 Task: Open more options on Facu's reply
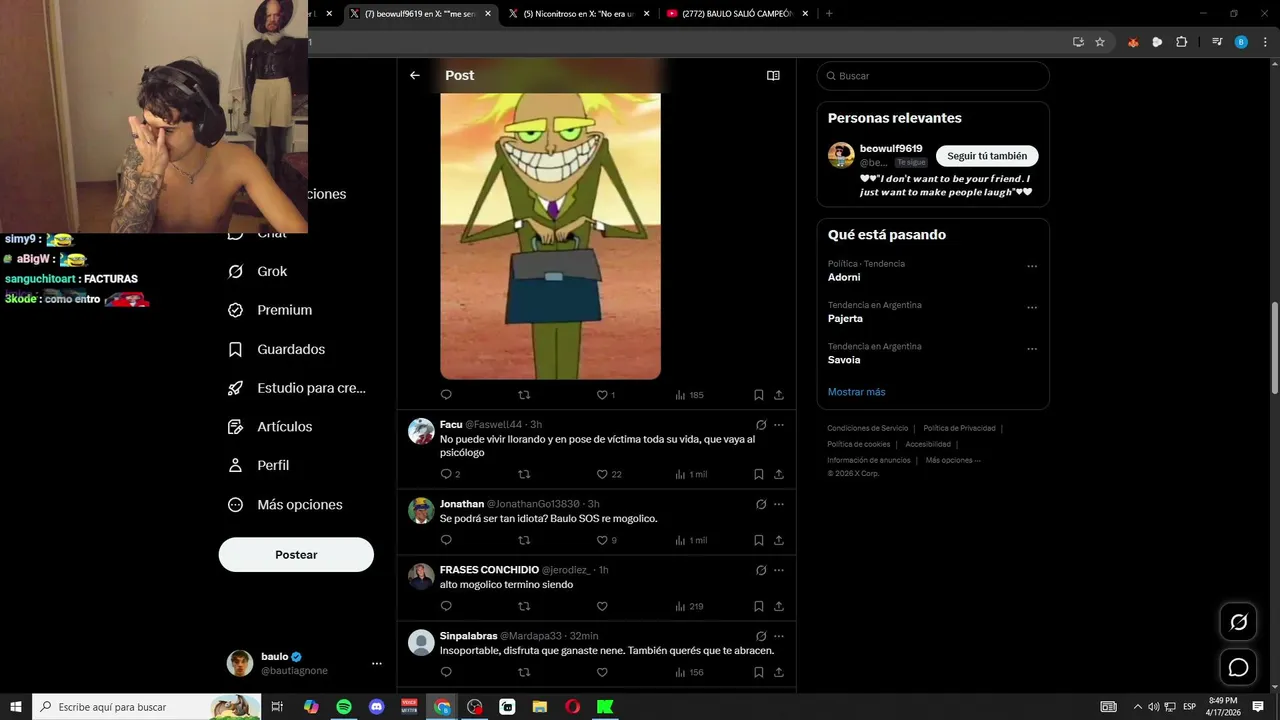tap(779, 425)
